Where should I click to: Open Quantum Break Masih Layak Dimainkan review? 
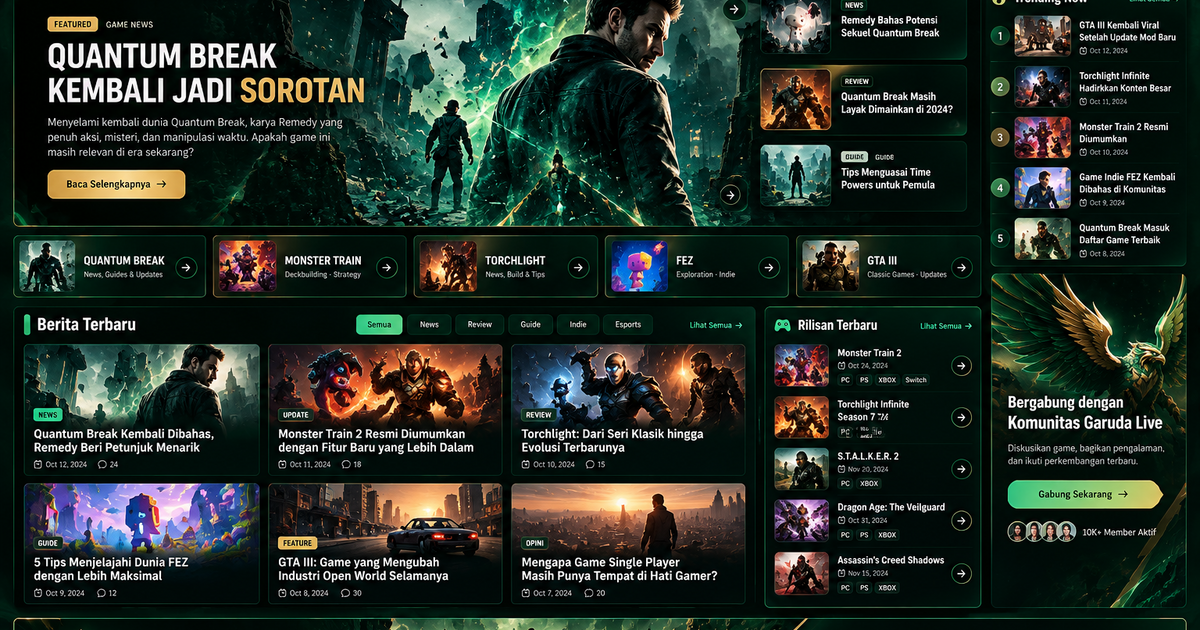(x=864, y=100)
